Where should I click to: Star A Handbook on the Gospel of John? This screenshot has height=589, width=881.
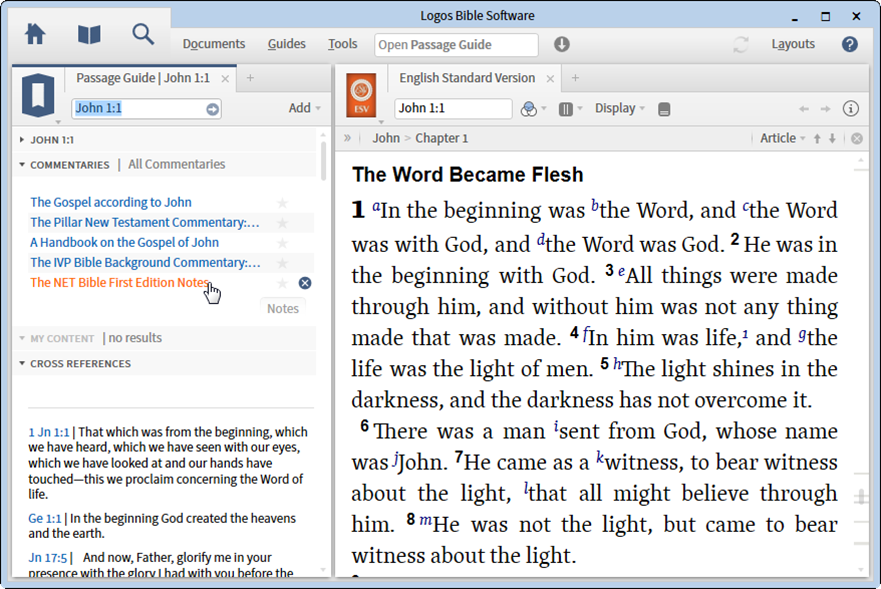(x=283, y=243)
